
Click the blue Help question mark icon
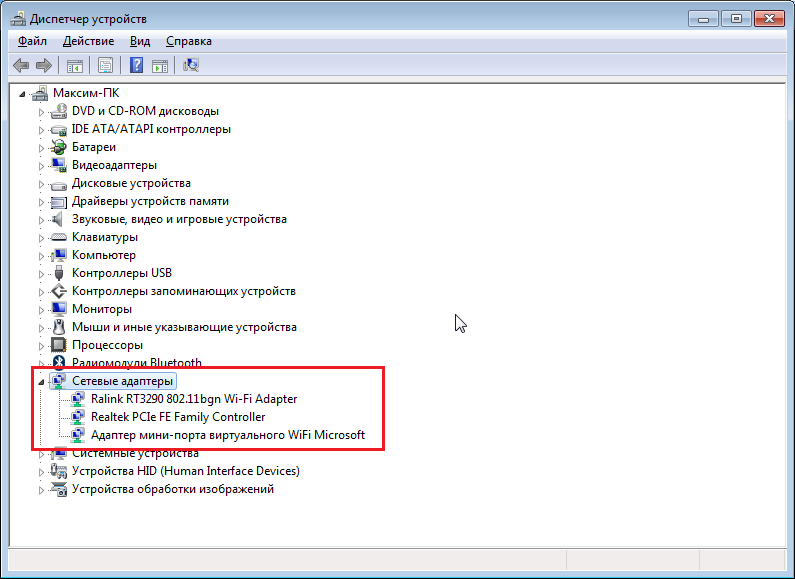pos(136,65)
